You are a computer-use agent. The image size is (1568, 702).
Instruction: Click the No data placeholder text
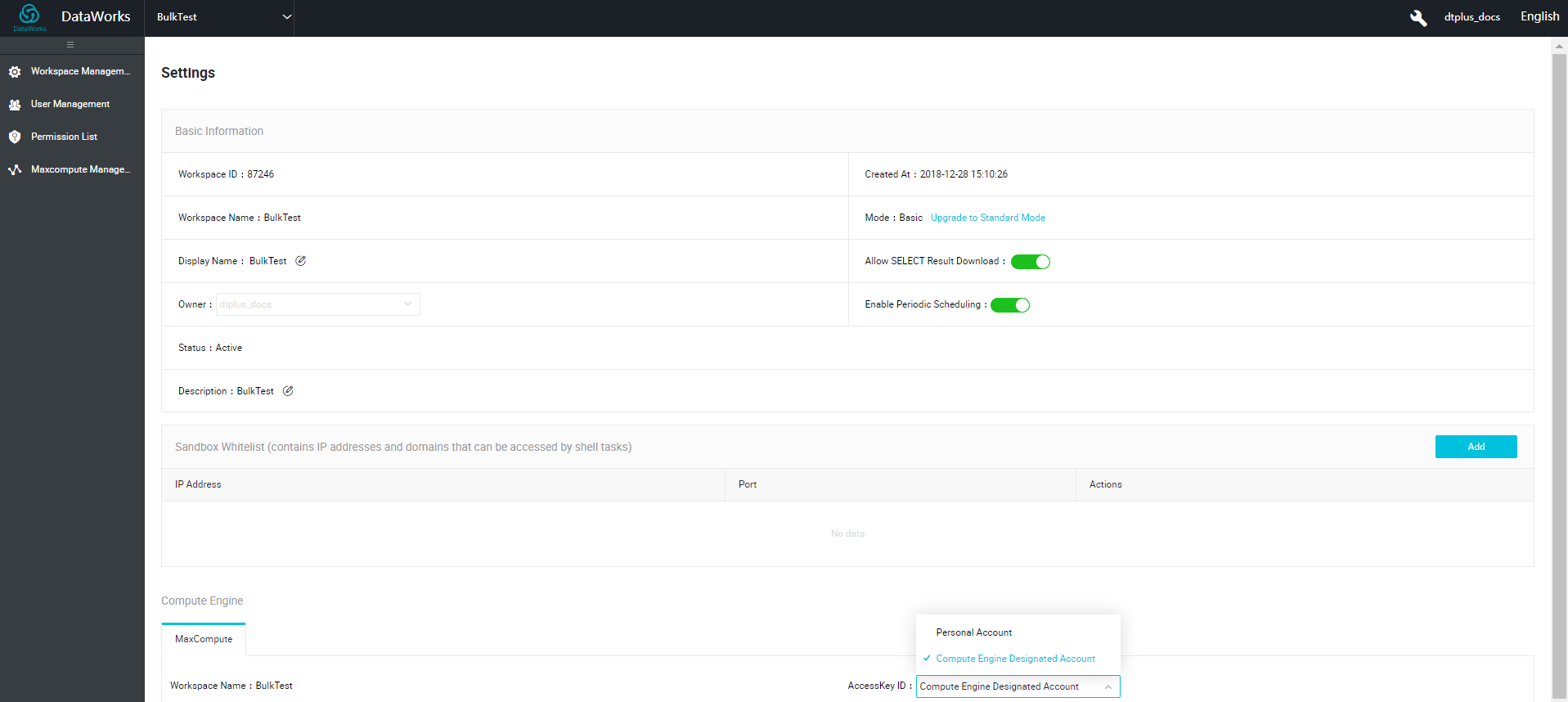(847, 533)
